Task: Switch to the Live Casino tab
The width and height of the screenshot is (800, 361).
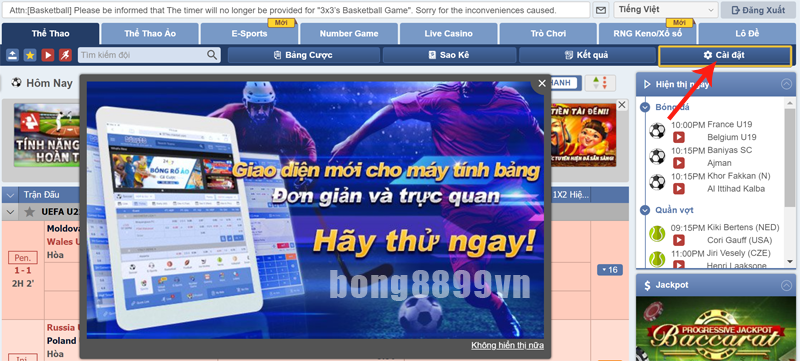Action: 448,34
